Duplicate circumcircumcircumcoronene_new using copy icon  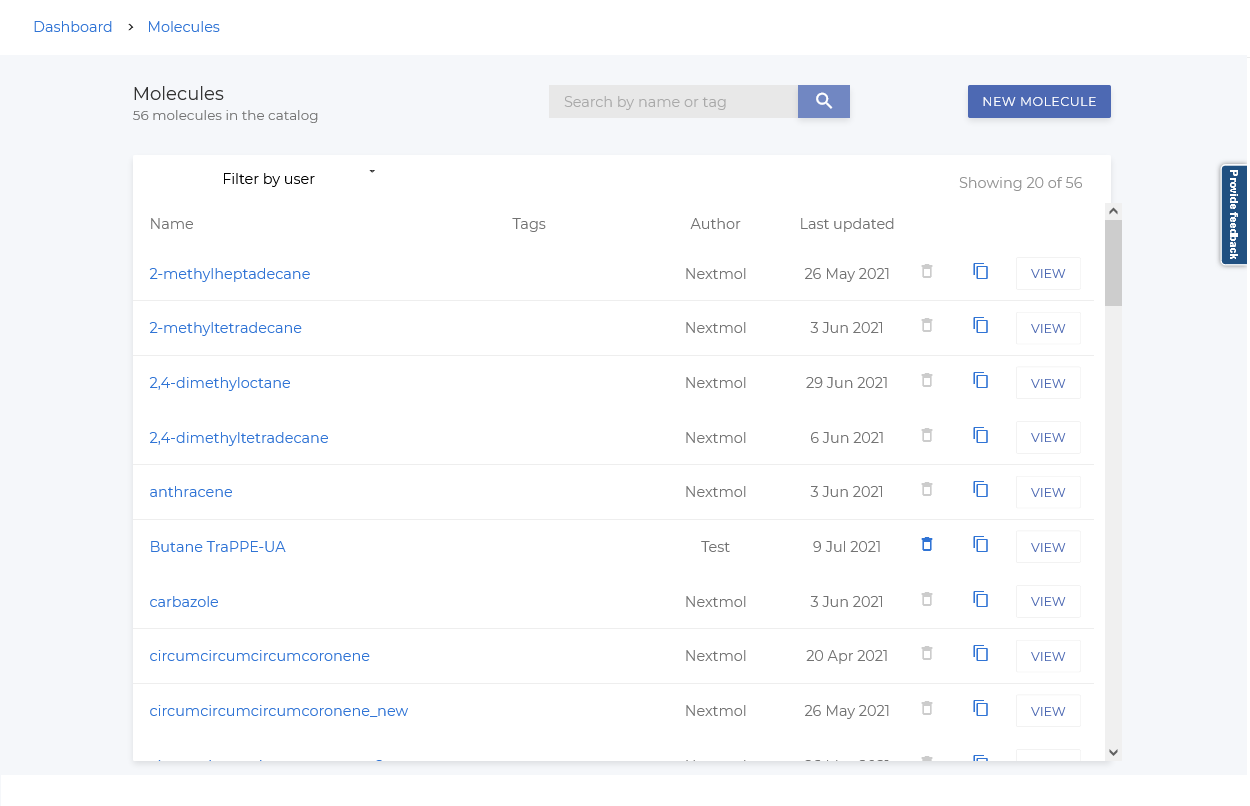[981, 708]
